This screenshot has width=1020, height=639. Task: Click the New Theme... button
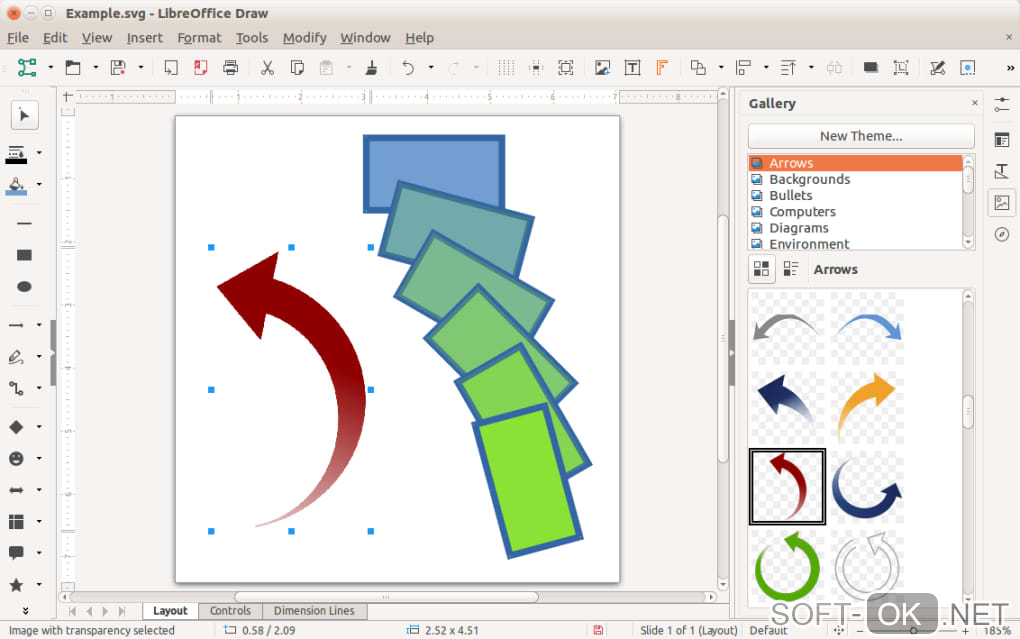pos(861,136)
